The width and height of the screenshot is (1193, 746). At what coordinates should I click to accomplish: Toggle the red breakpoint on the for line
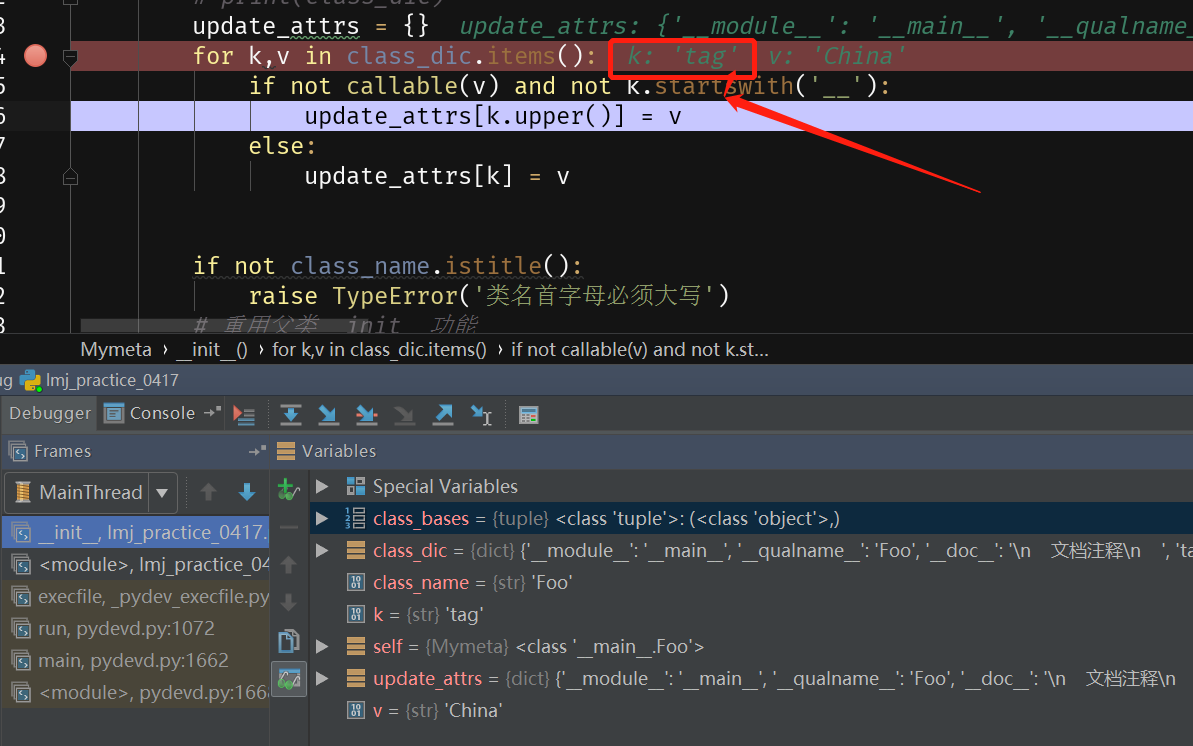[x=35, y=56]
